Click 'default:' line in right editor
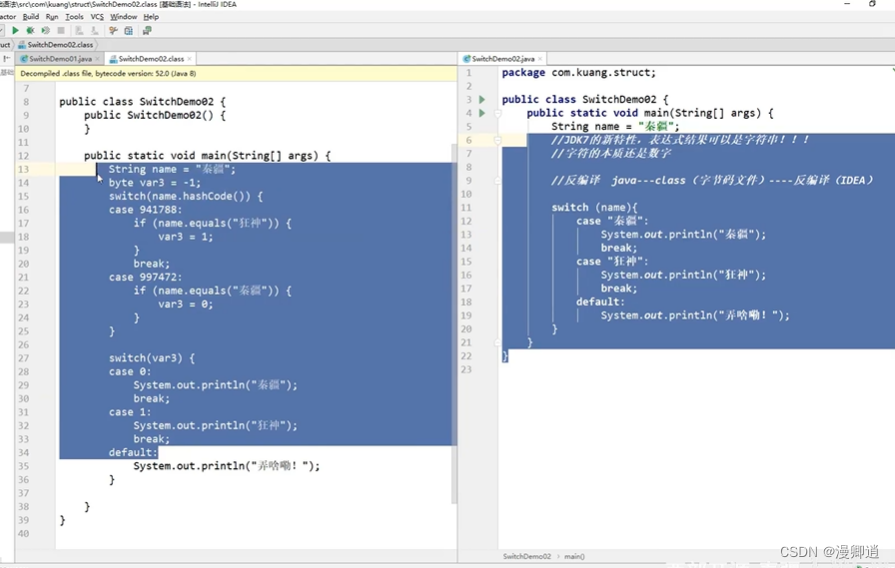 (600, 302)
